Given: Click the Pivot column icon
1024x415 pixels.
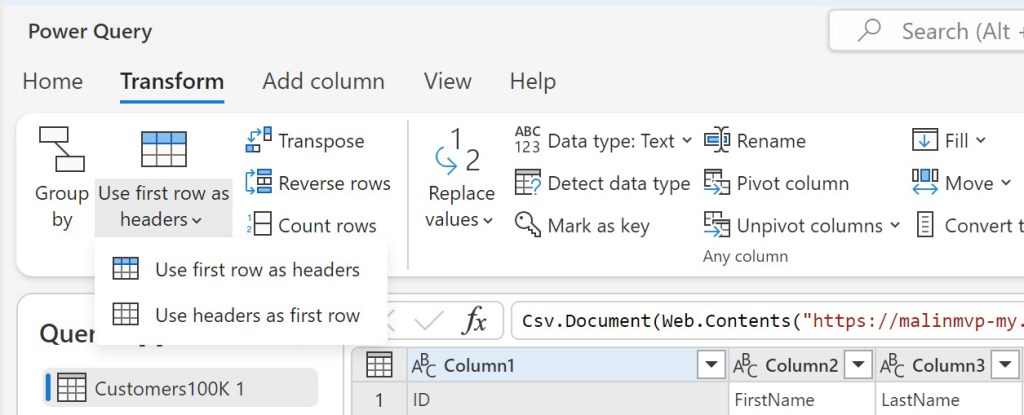Looking at the screenshot, I should [717, 183].
